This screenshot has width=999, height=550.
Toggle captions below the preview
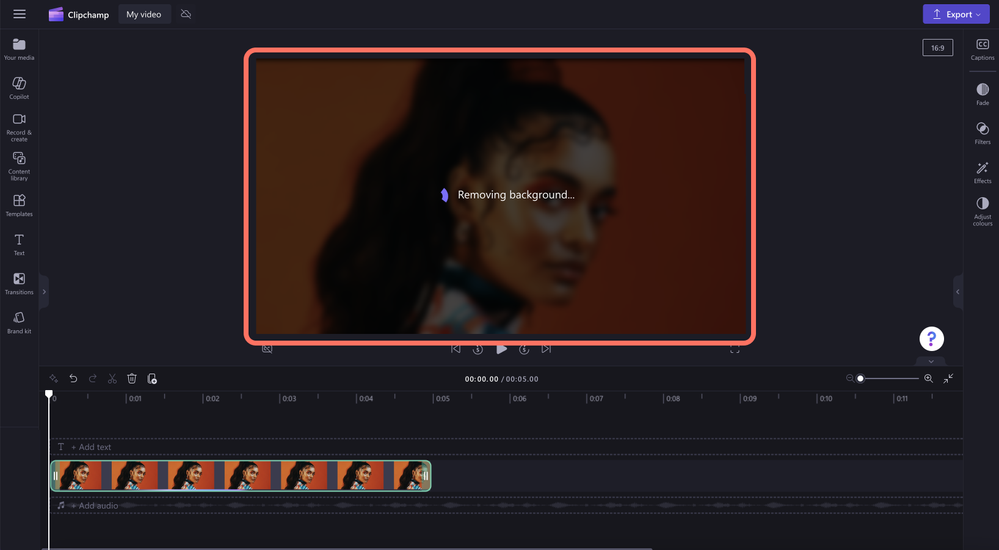pyautogui.click(x=267, y=349)
